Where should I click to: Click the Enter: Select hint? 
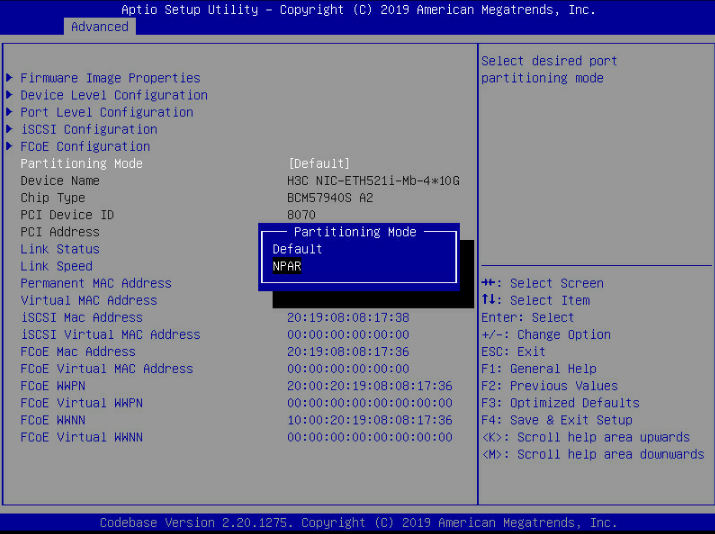[x=528, y=317]
